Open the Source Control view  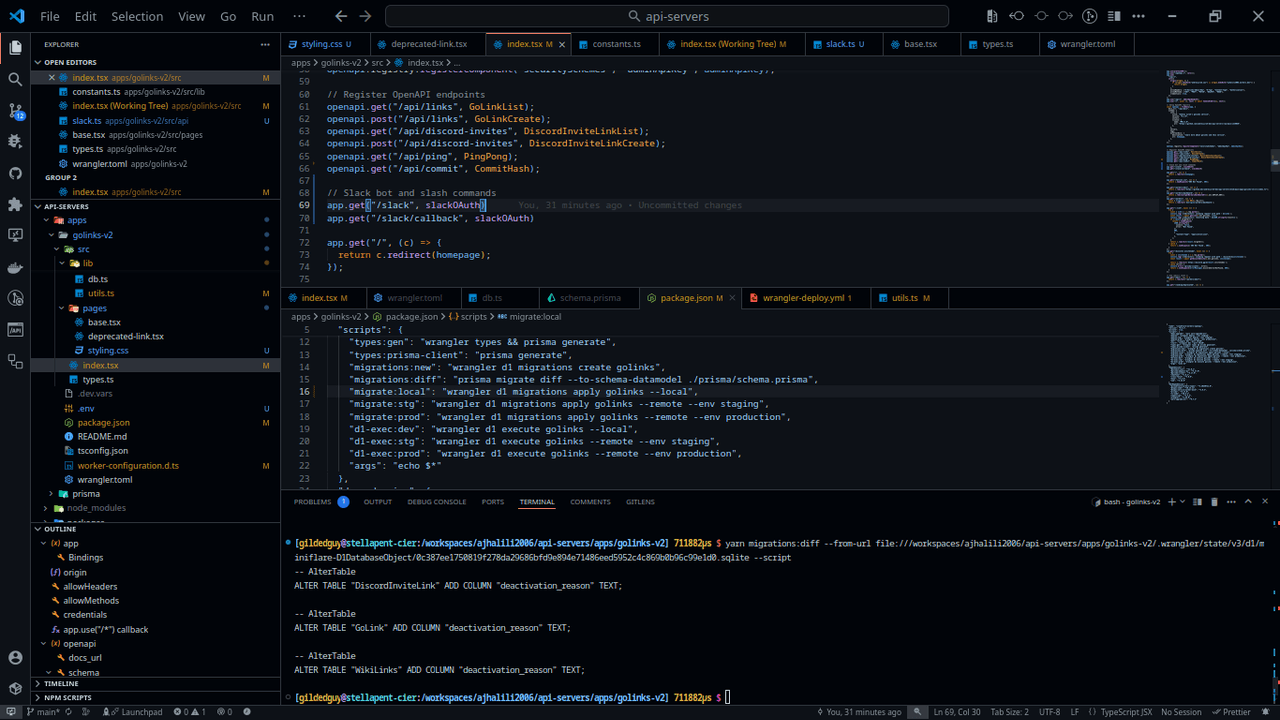click(15, 111)
